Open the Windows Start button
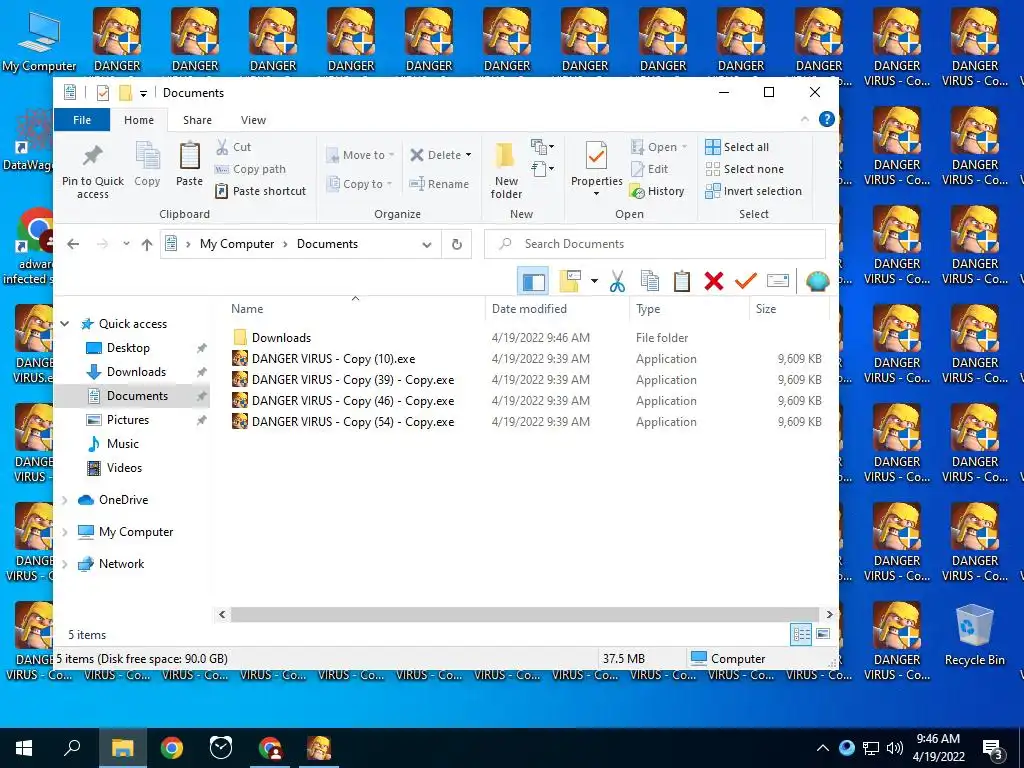1024x768 pixels. (24, 748)
